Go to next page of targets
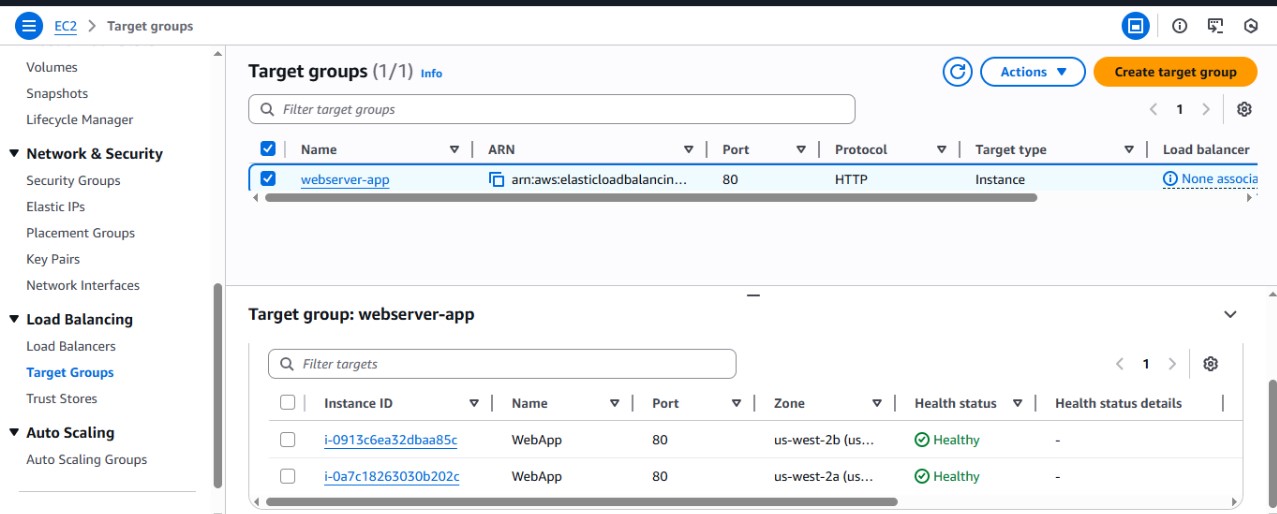 pos(1172,364)
